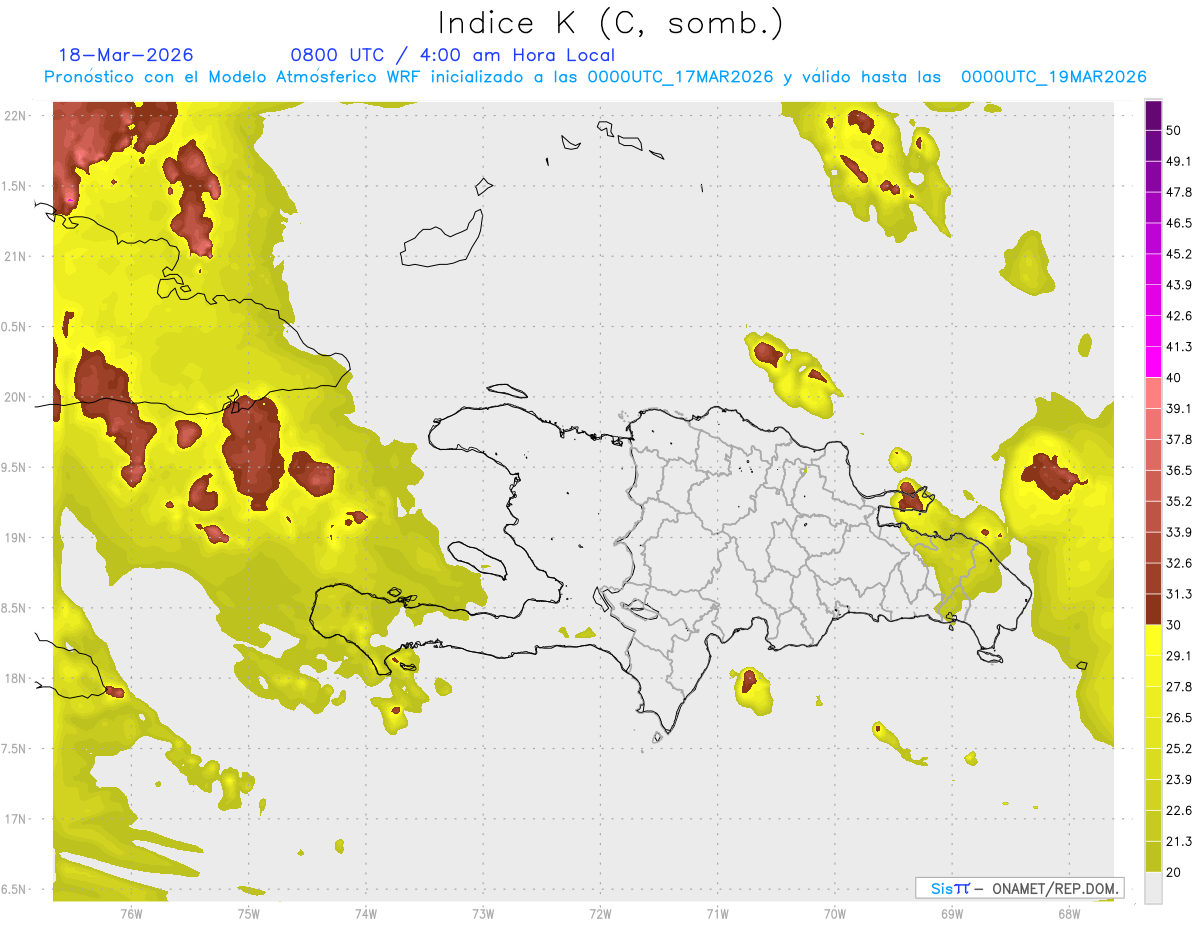Click the '50' colorbar label
Screen dimensions: 1200x927
(1175, 131)
